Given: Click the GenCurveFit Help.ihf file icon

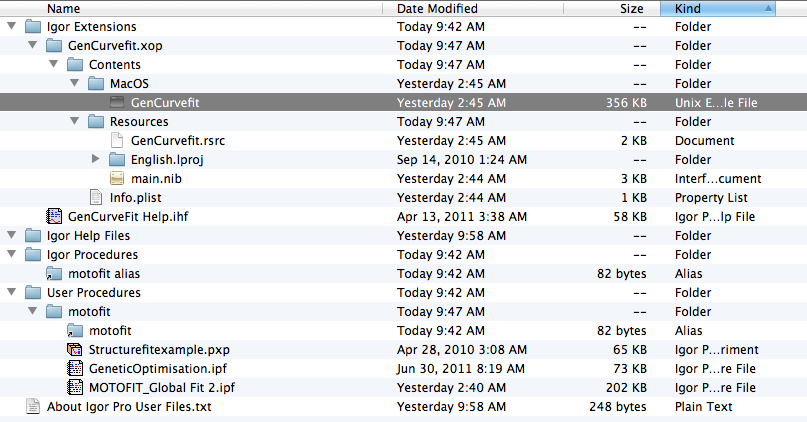Looking at the screenshot, I should pyautogui.click(x=54, y=216).
